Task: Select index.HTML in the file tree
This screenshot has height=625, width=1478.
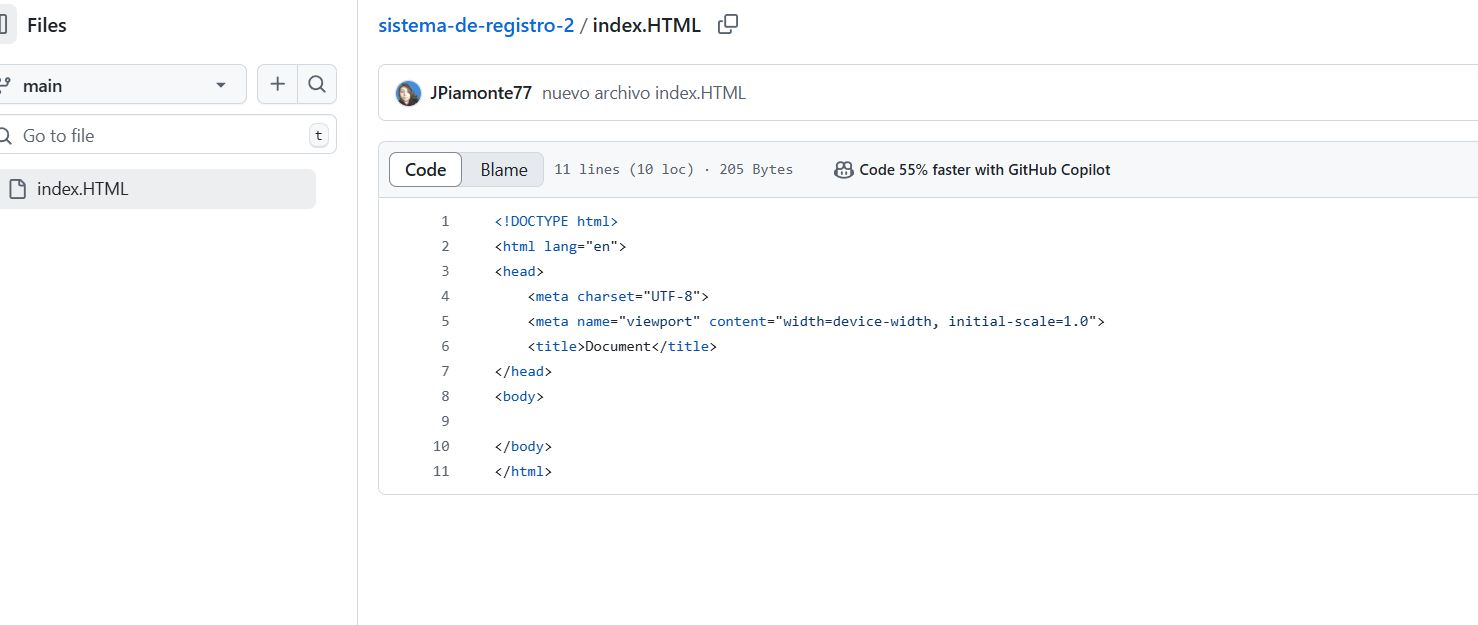Action: (82, 189)
